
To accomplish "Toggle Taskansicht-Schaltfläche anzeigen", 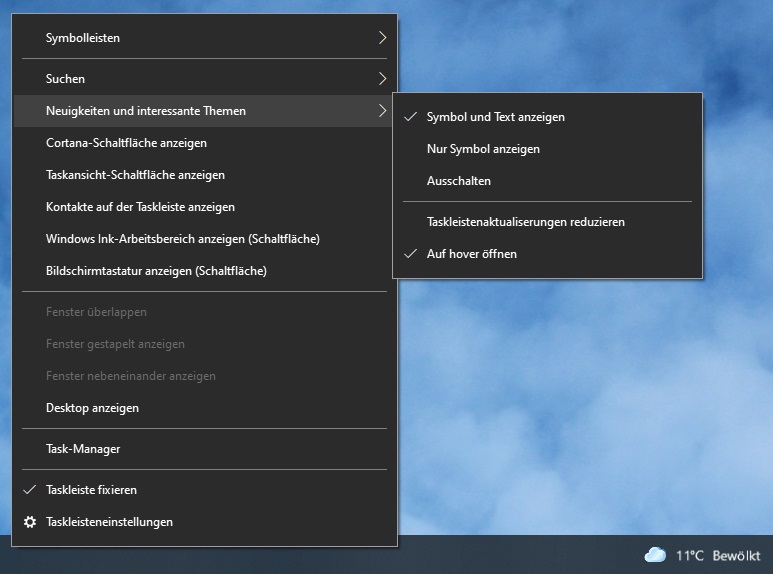I will point(135,175).
